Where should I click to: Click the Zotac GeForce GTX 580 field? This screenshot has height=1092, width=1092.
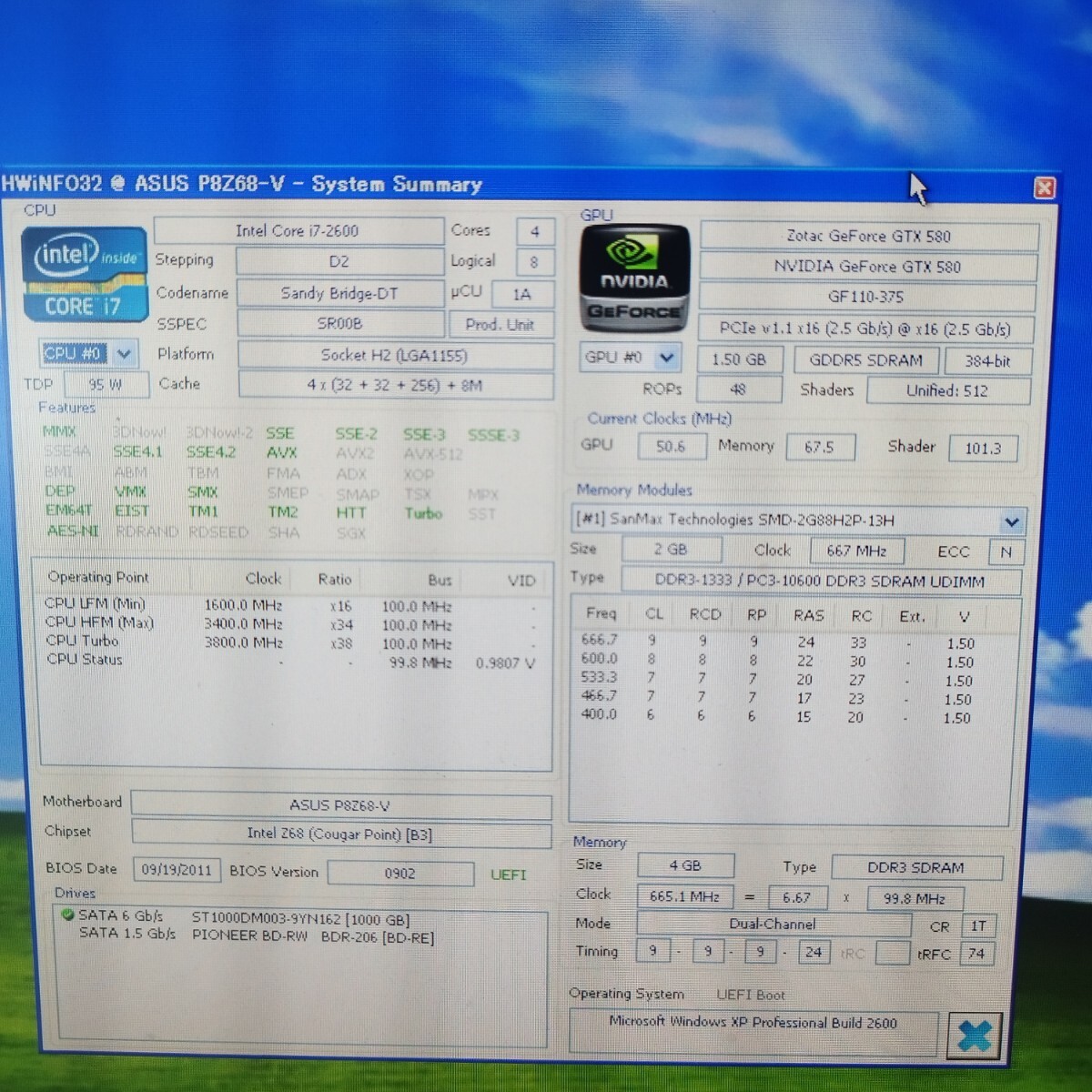point(868,236)
